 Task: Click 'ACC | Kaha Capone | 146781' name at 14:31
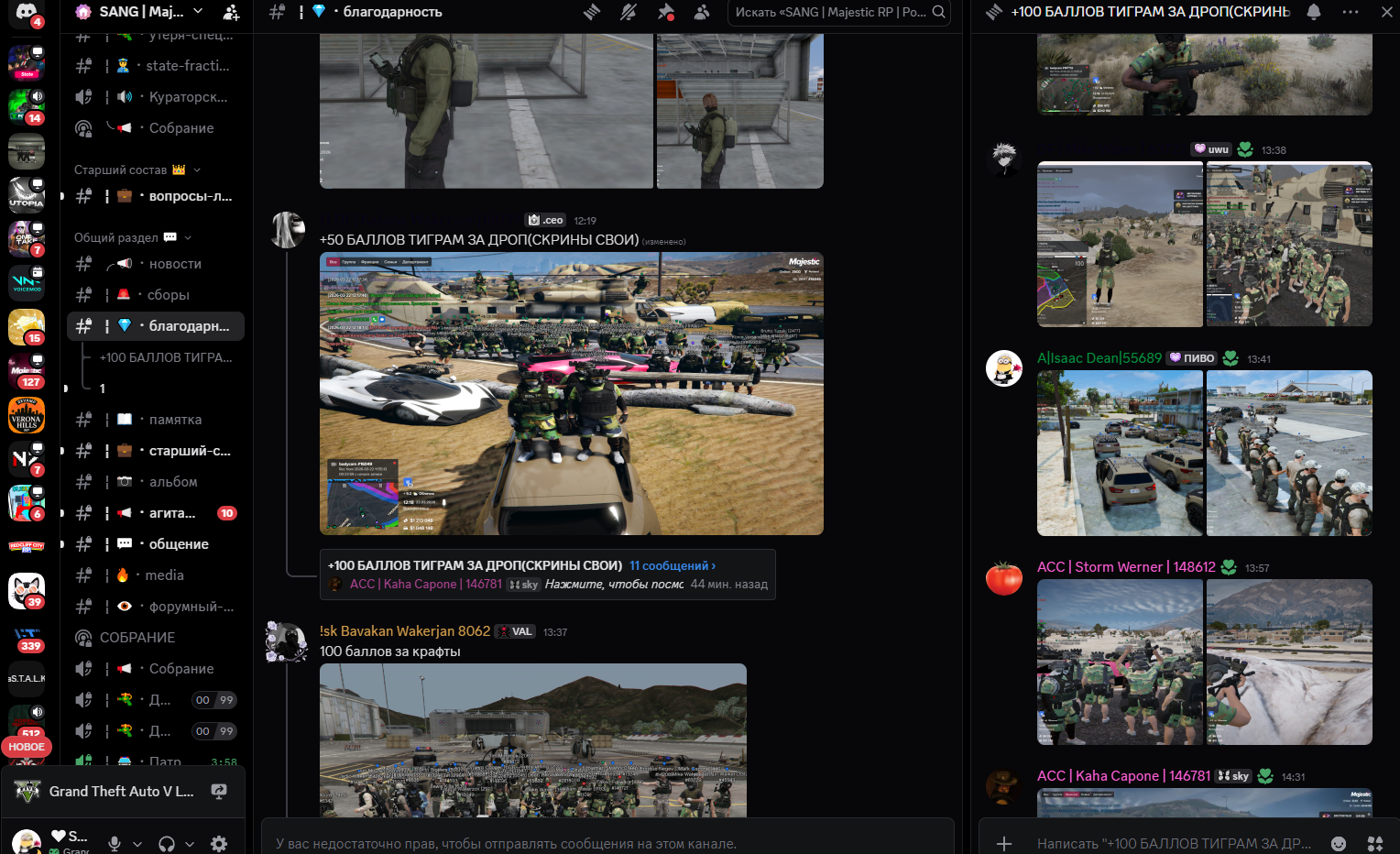point(1123,776)
